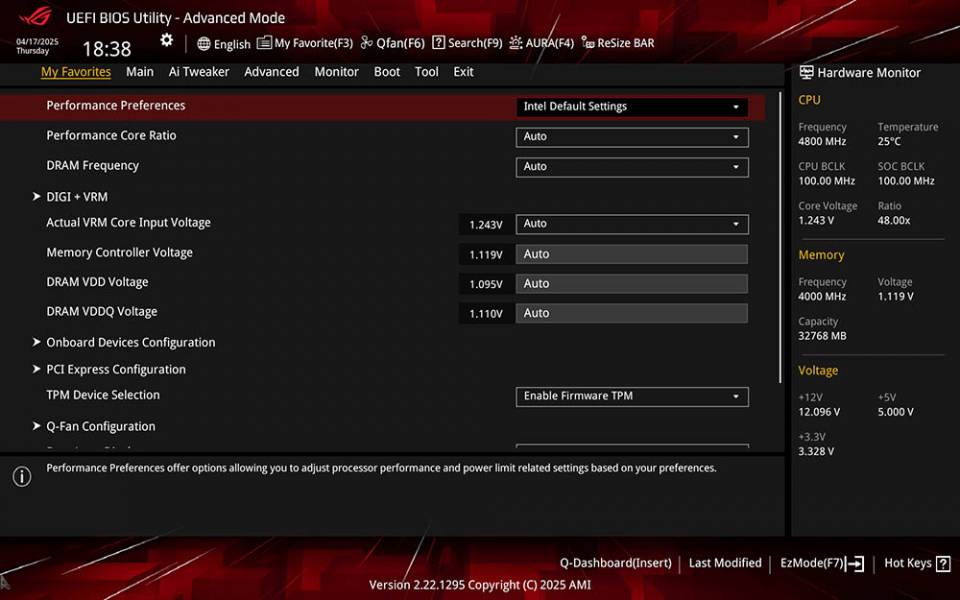Expand Q-Fan Configuration

(x=100, y=426)
